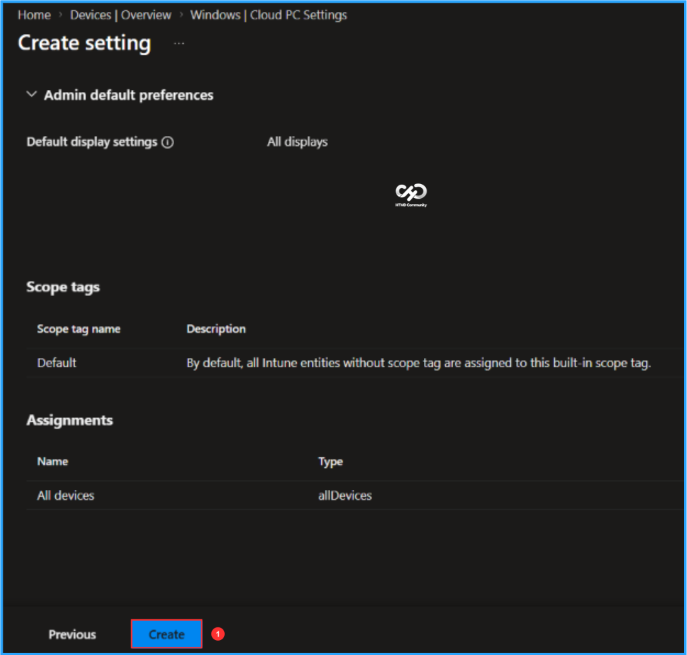Screen dimensions: 687x655
Task: Go to Devices | Overview breadcrumb
Action: (120, 15)
